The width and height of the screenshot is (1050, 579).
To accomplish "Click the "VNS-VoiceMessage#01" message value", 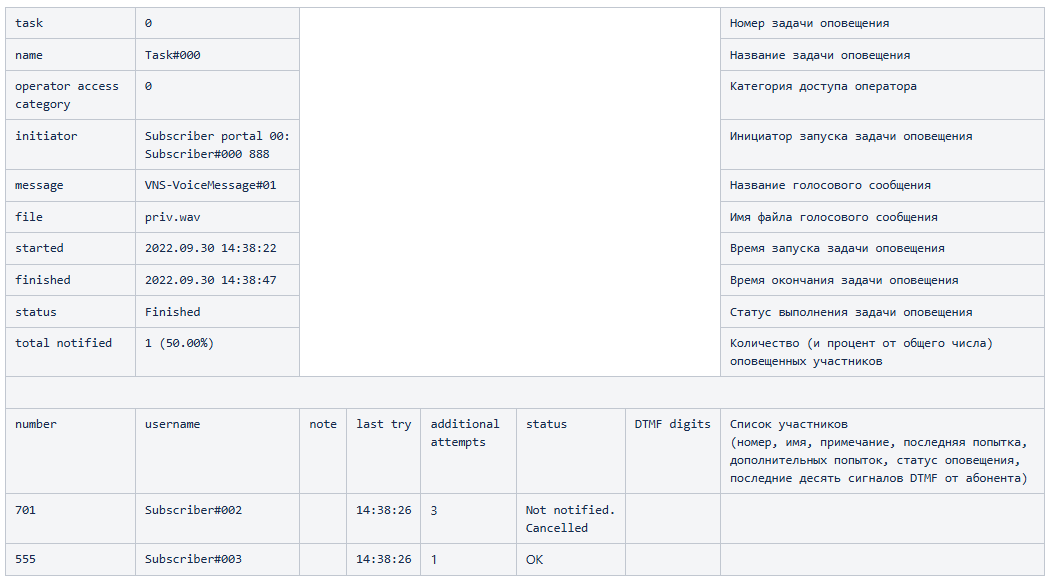I will (x=210, y=185).
